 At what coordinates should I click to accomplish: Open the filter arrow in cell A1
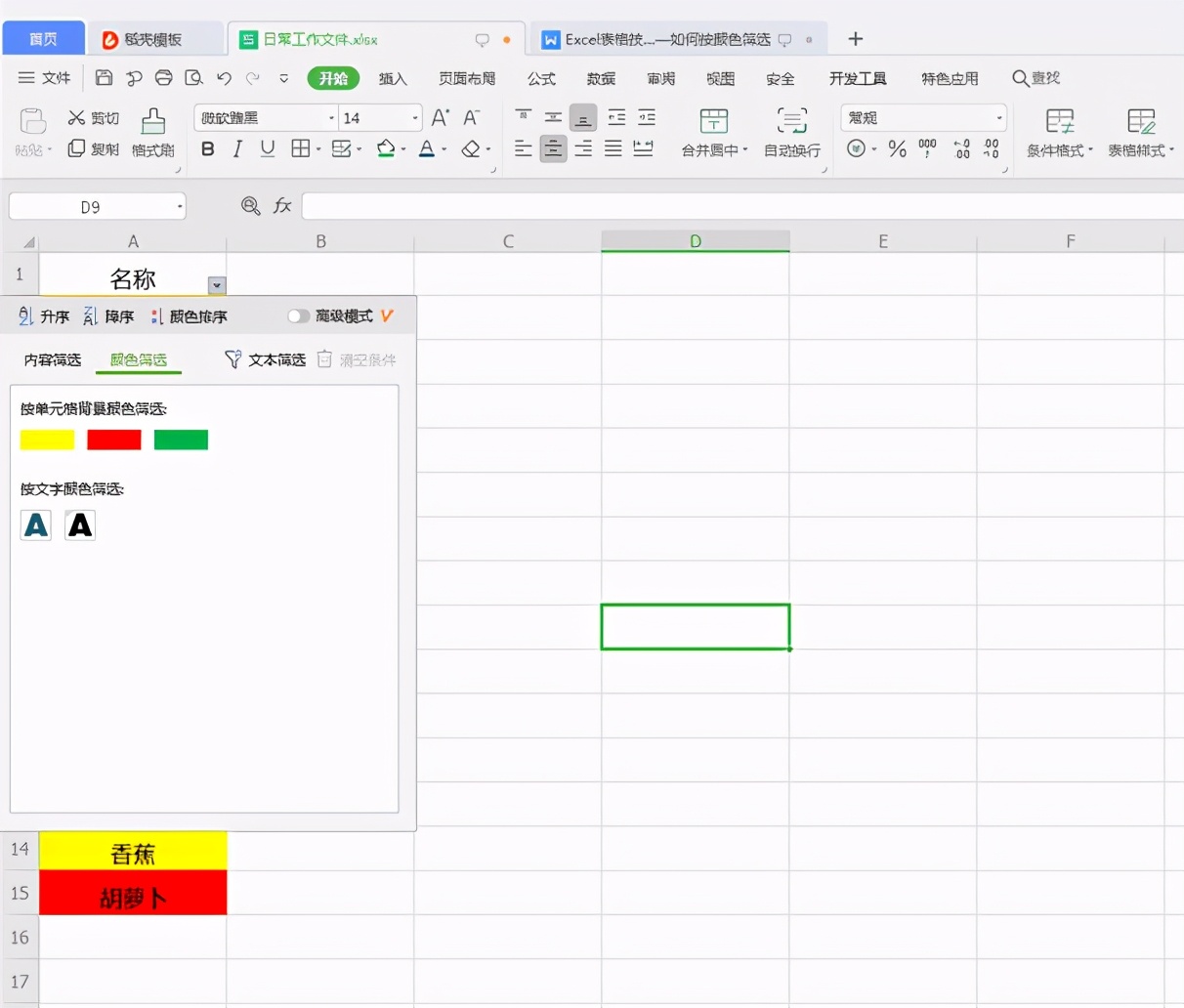[x=217, y=285]
